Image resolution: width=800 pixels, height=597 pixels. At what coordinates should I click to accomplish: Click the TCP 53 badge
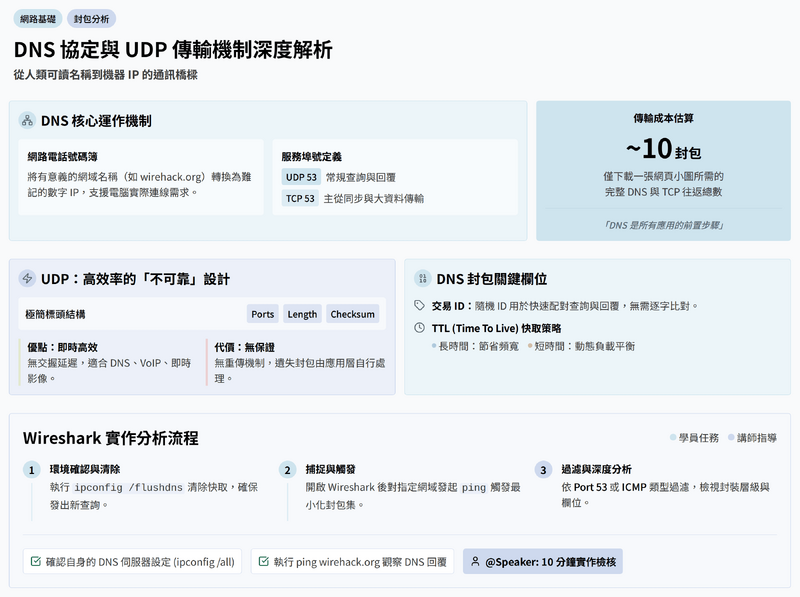(301, 199)
